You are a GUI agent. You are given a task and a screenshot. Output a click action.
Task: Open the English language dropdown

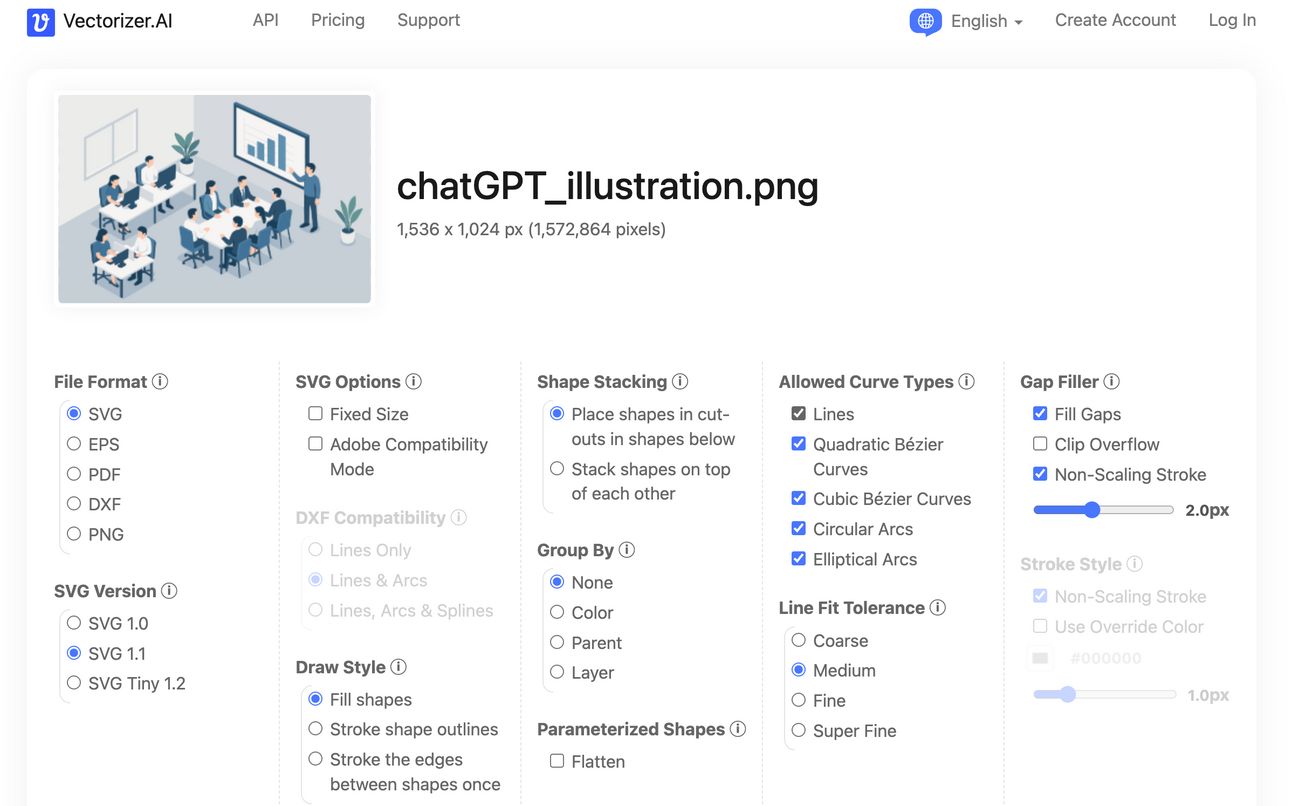[987, 21]
